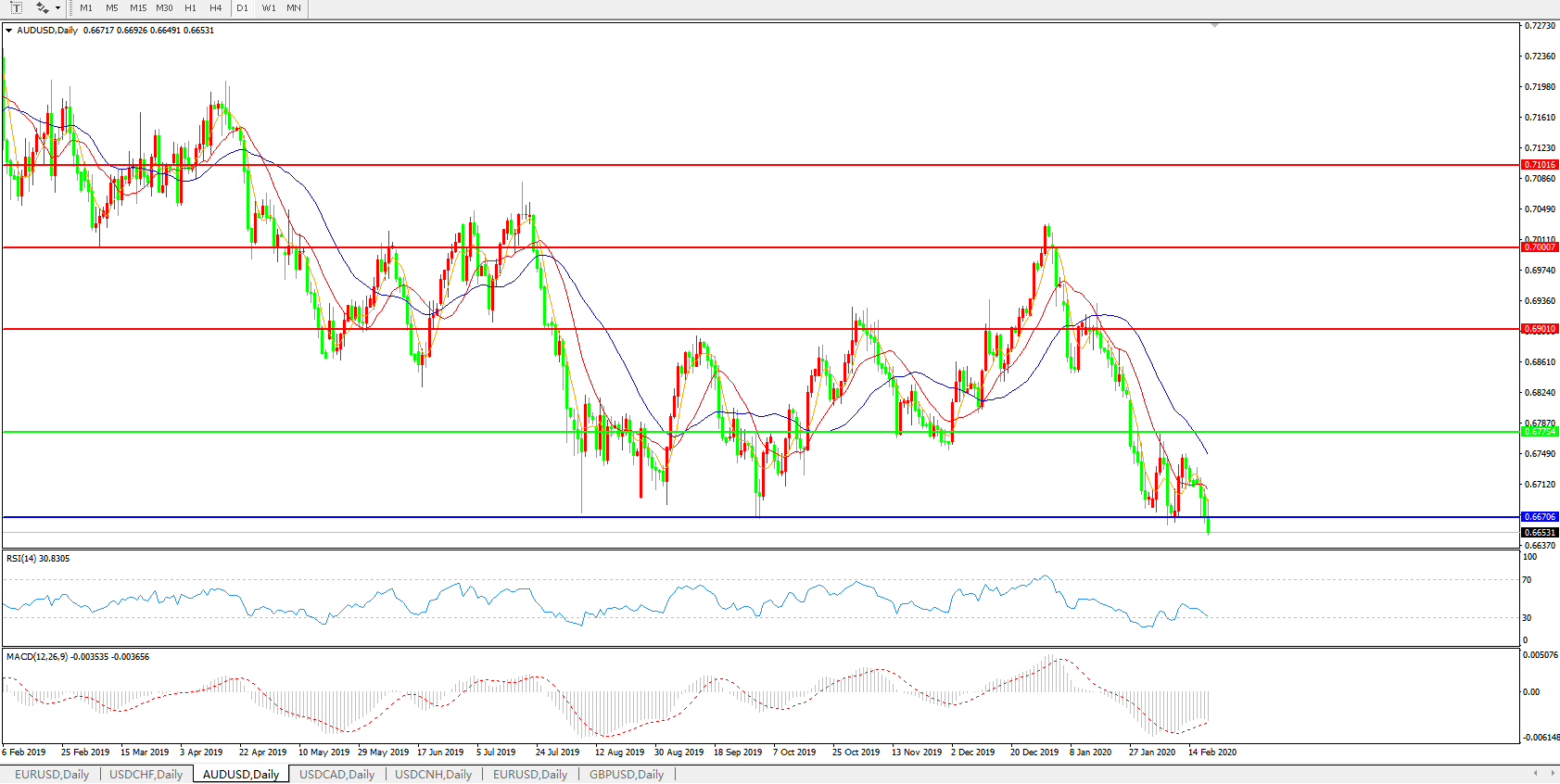Switch the timeframe to M1
Image resolution: width=1560 pixels, height=784 pixels.
pos(86,8)
